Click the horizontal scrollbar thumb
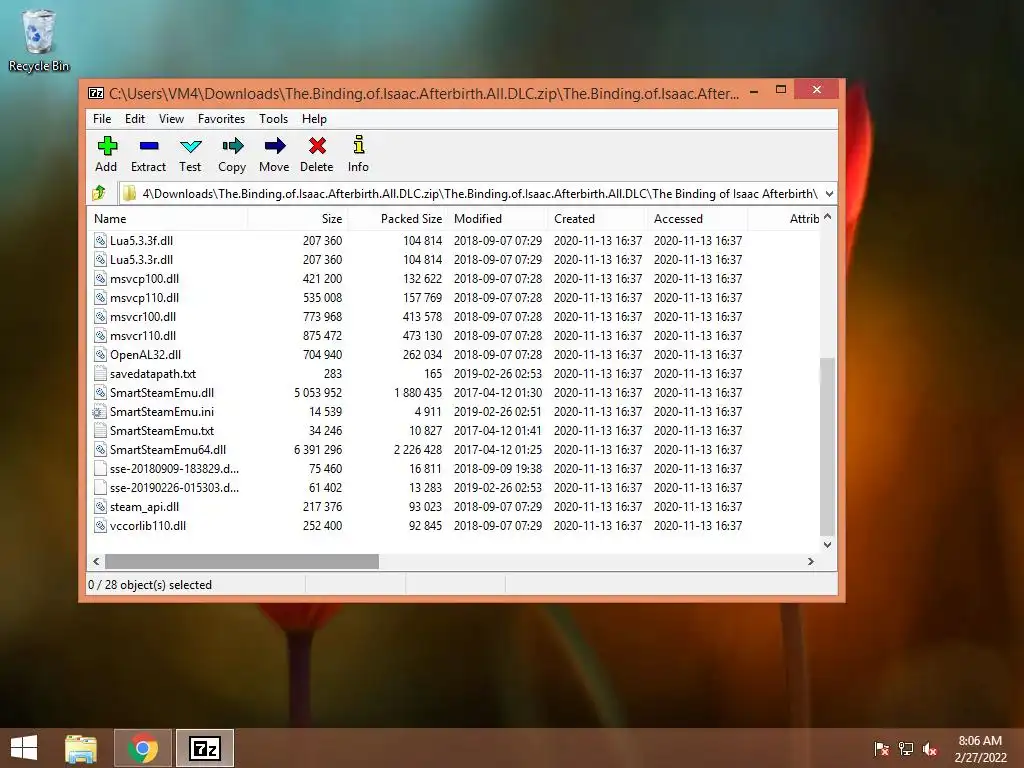Screen dimensions: 1024x768 tap(242, 561)
